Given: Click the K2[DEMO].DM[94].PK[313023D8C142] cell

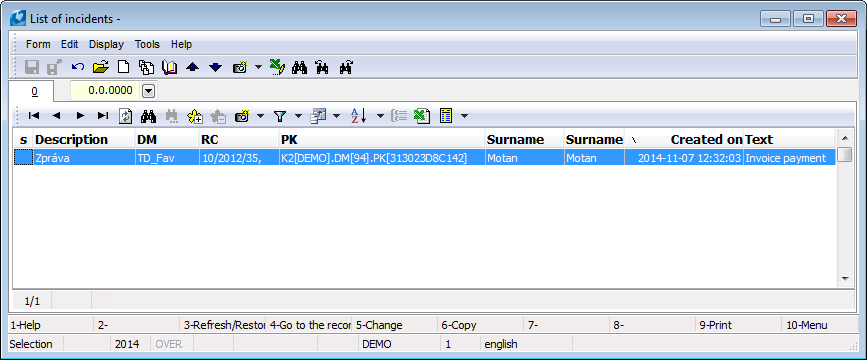Looking at the screenshot, I should (382, 158).
